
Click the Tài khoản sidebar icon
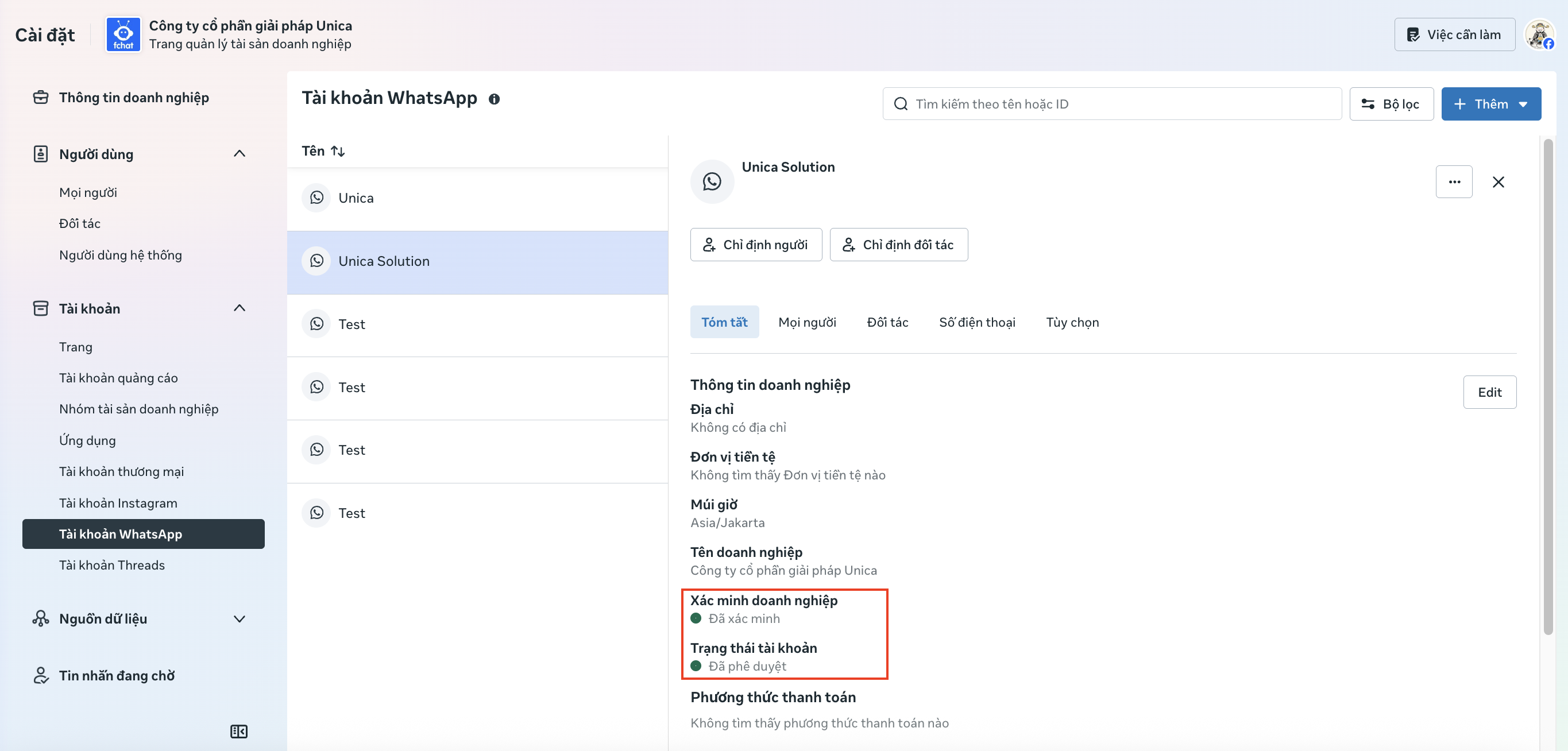coord(41,308)
